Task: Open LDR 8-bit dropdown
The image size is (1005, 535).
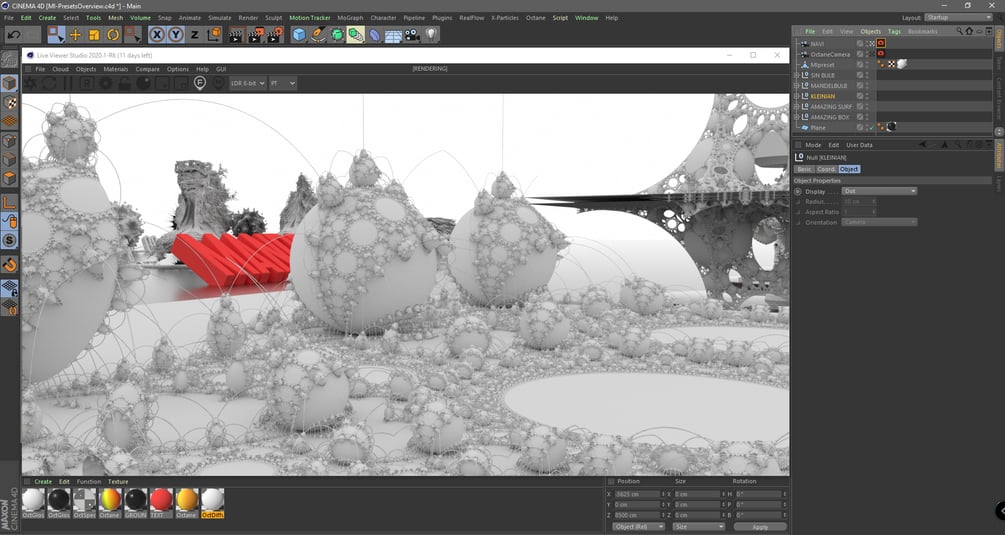Action: (x=247, y=83)
